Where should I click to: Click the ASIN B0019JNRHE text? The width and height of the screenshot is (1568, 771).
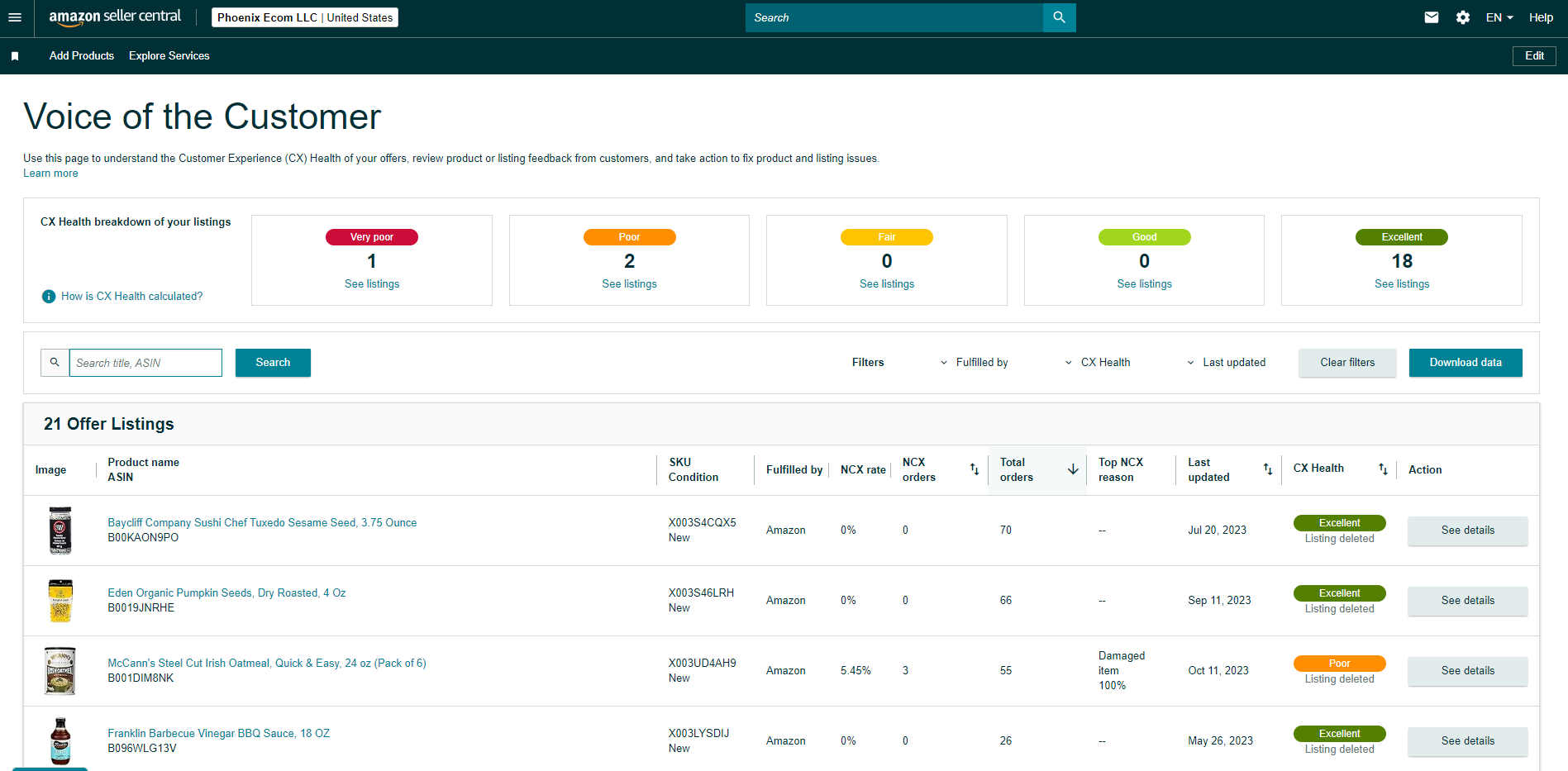(141, 608)
